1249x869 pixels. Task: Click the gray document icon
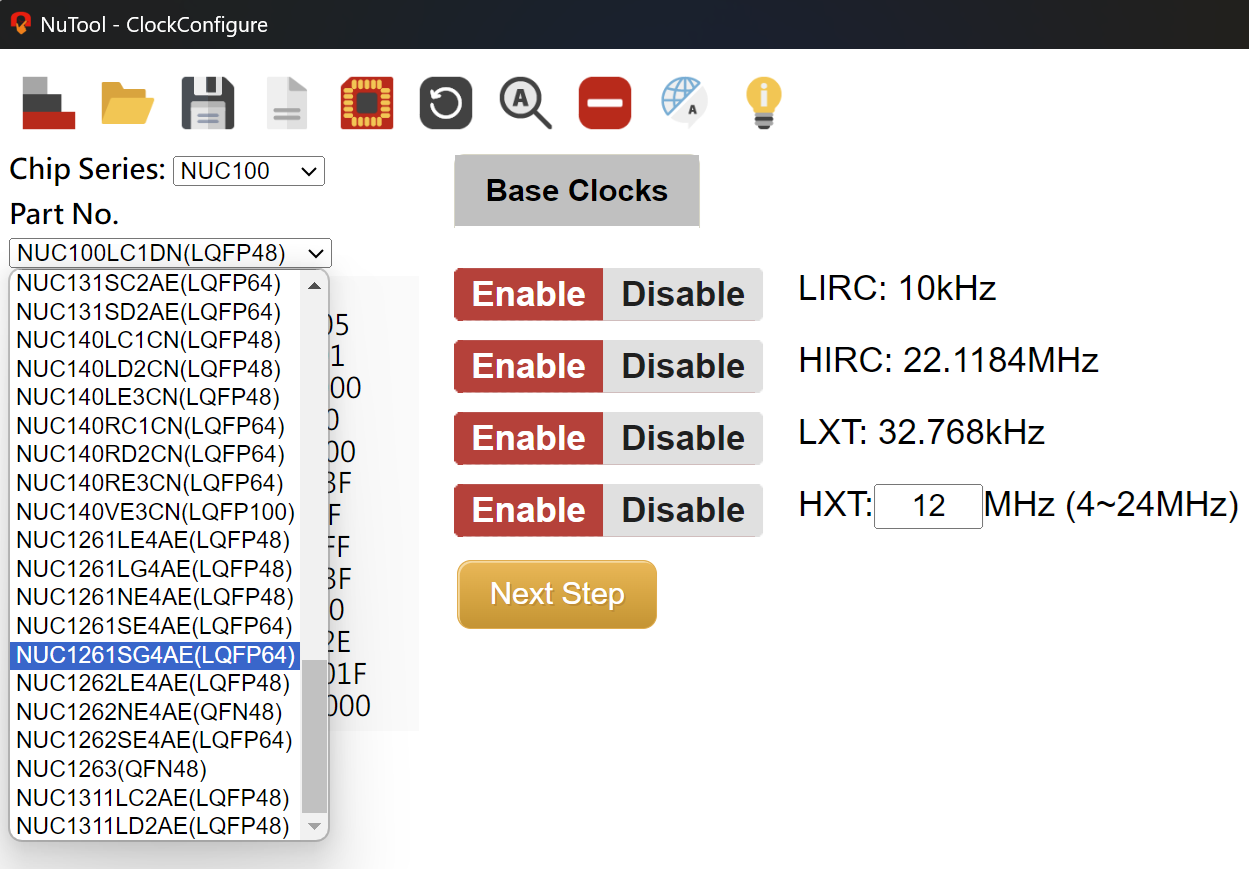coord(287,103)
